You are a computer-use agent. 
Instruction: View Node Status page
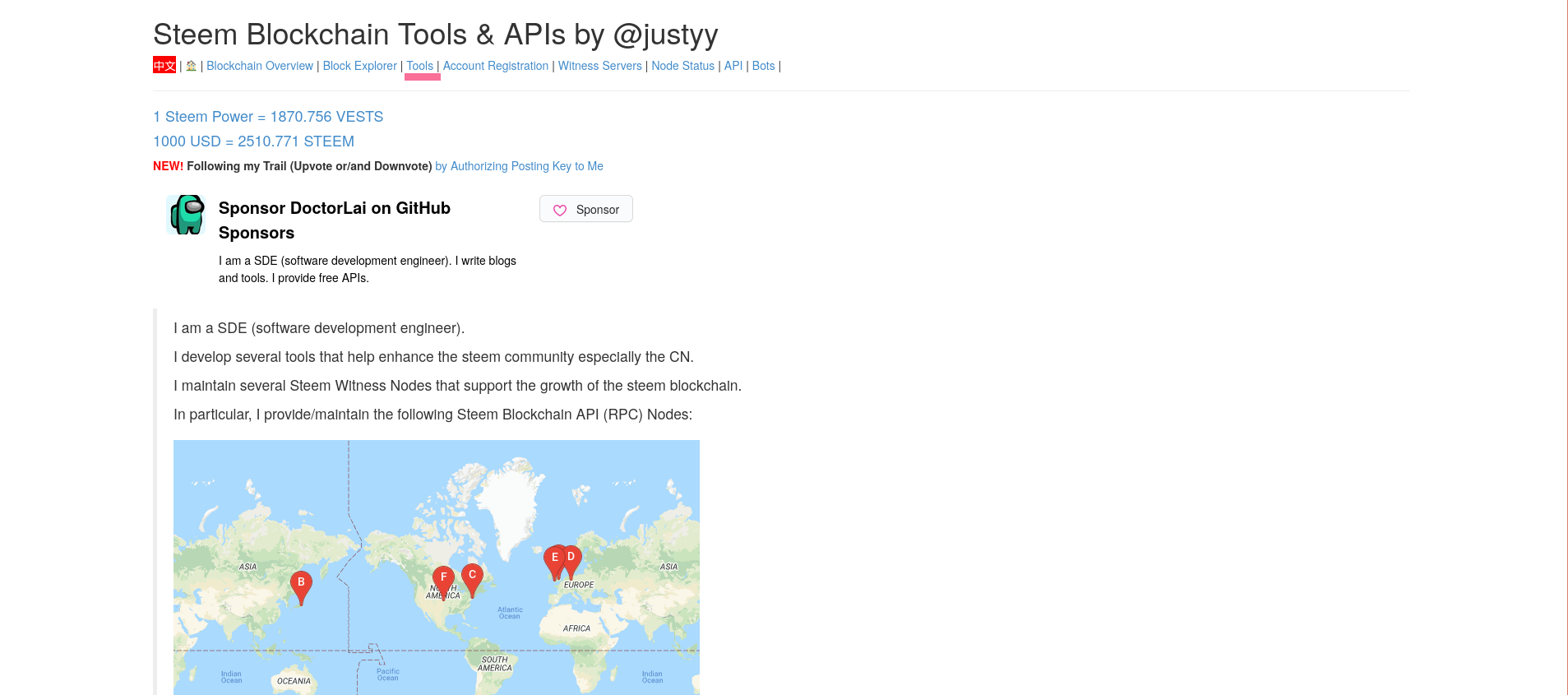point(683,66)
